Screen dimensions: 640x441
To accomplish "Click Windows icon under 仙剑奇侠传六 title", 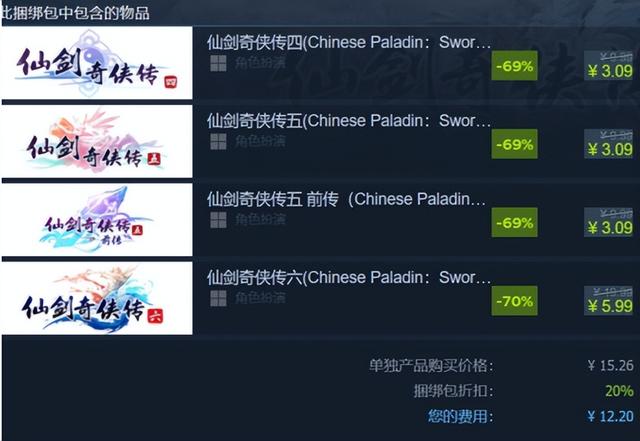I will pyautogui.click(x=218, y=298).
